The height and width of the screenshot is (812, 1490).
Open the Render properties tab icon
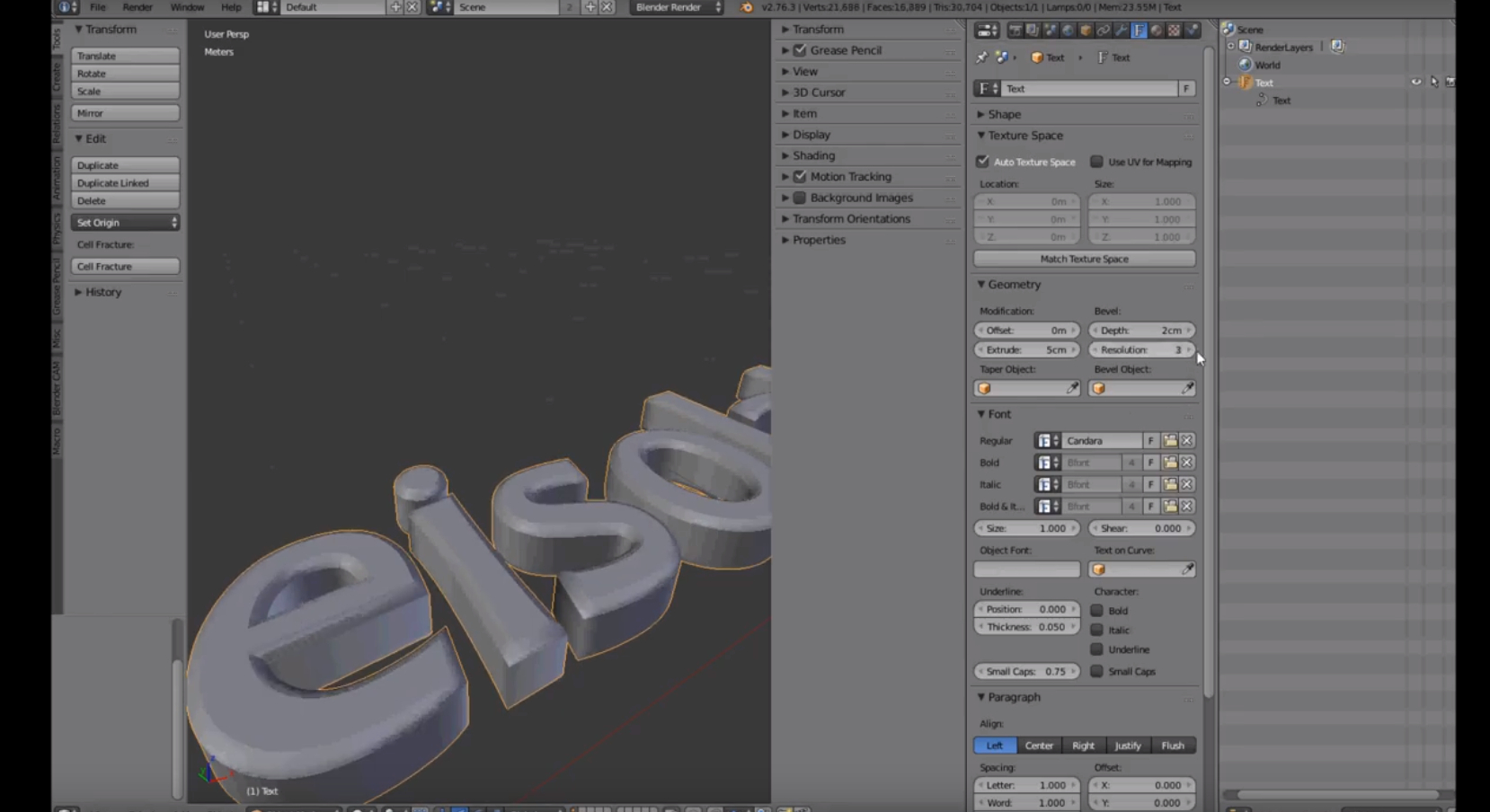[x=1016, y=31]
